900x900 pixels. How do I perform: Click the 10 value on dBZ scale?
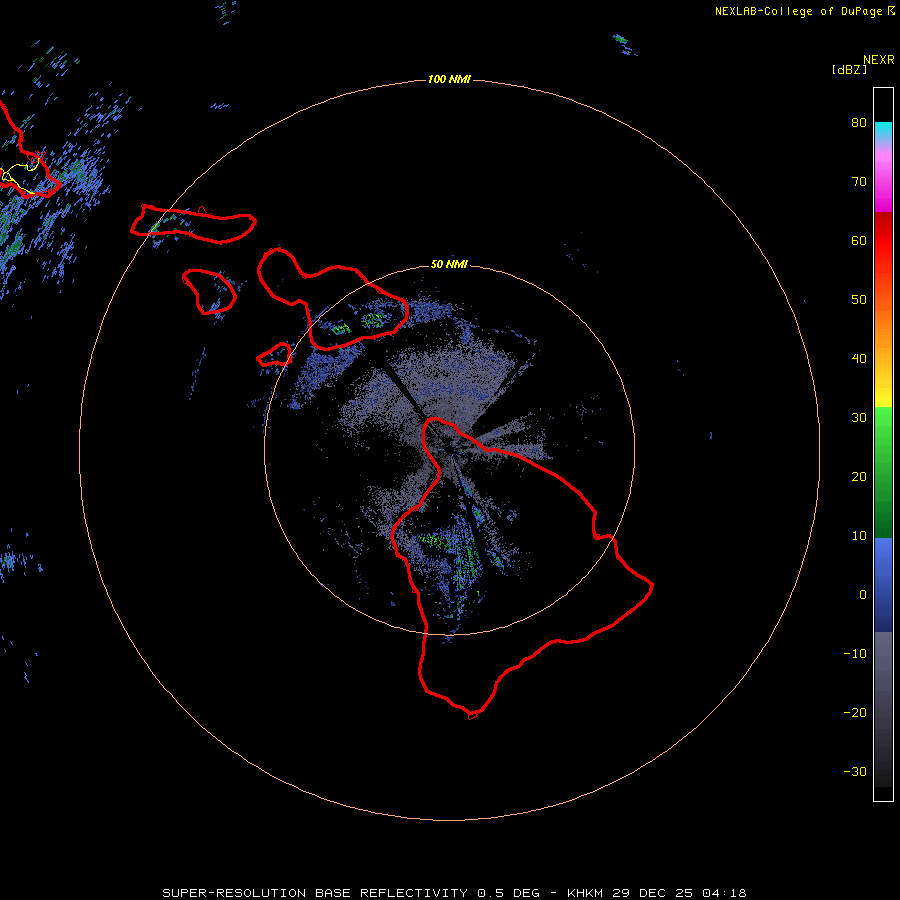pyautogui.click(x=859, y=536)
